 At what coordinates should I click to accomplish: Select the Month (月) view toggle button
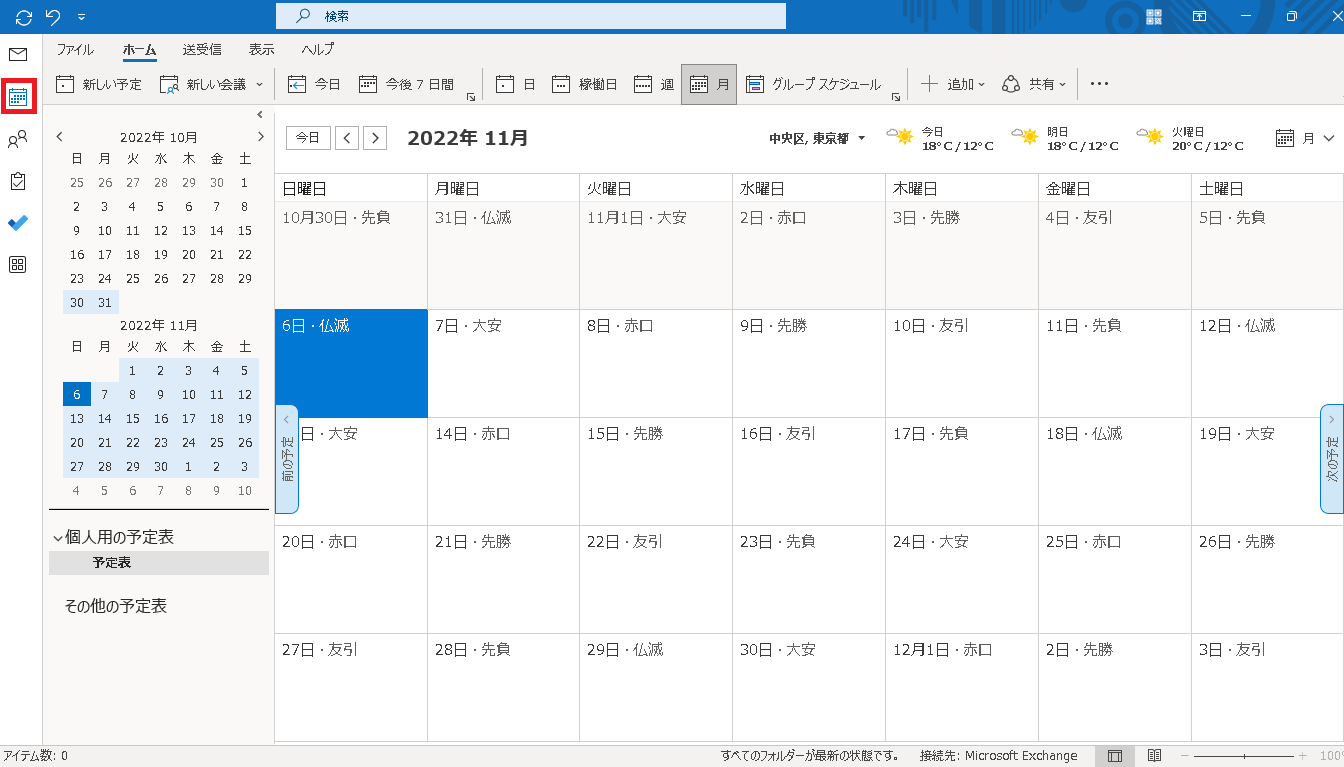coord(709,85)
